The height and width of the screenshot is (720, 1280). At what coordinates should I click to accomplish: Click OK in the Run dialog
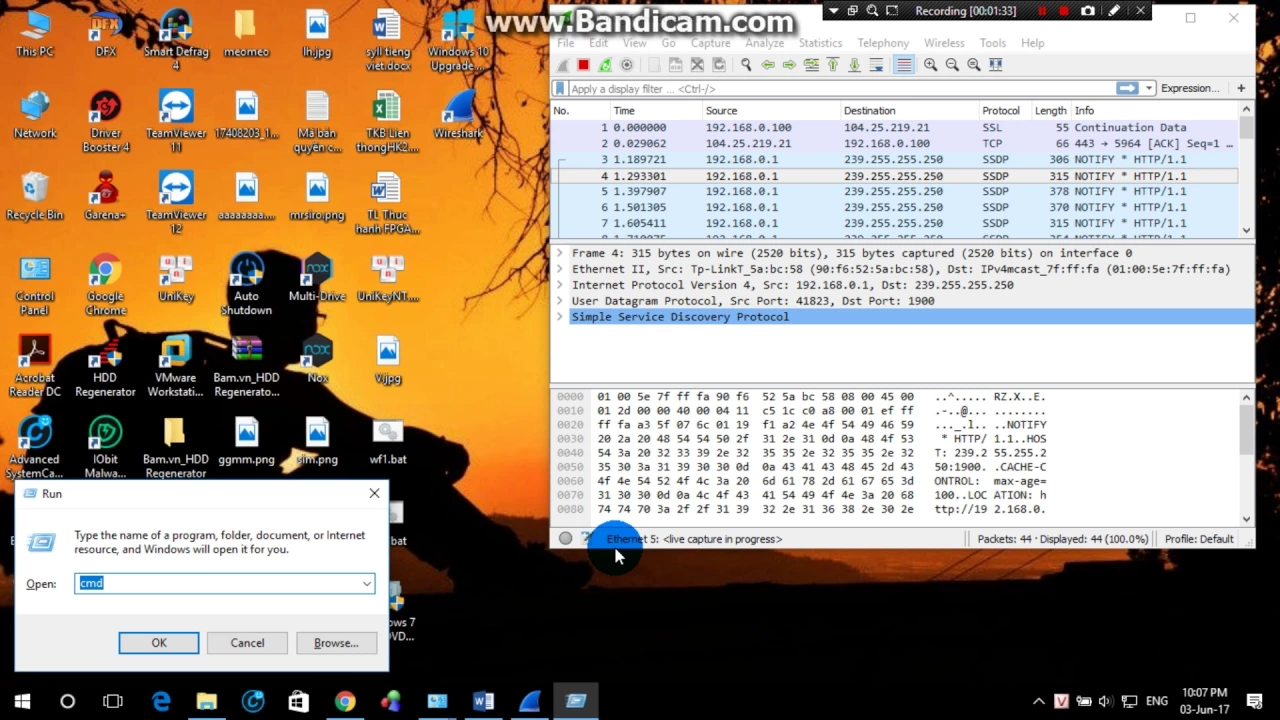(159, 643)
